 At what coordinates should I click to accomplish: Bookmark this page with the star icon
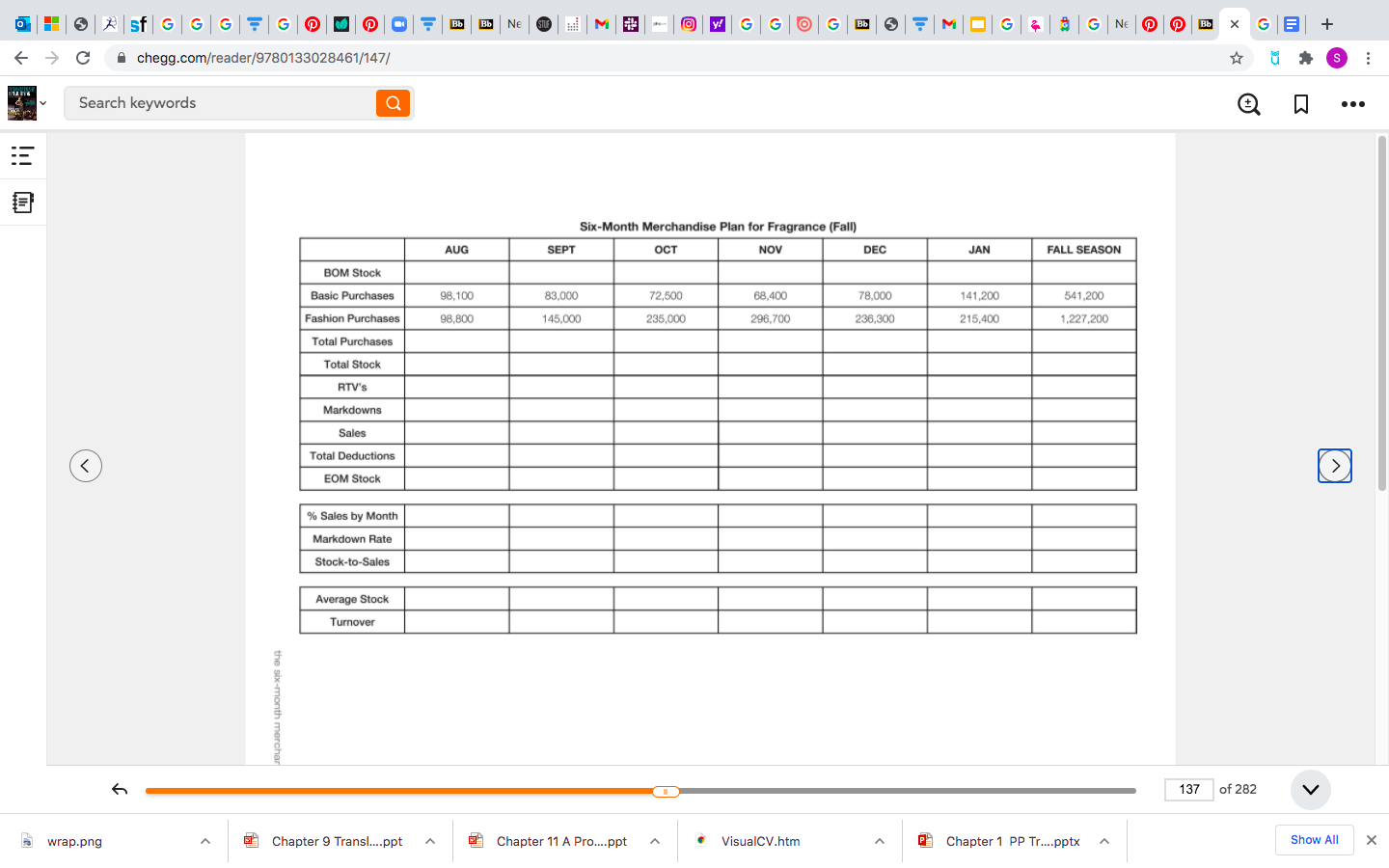click(1237, 58)
